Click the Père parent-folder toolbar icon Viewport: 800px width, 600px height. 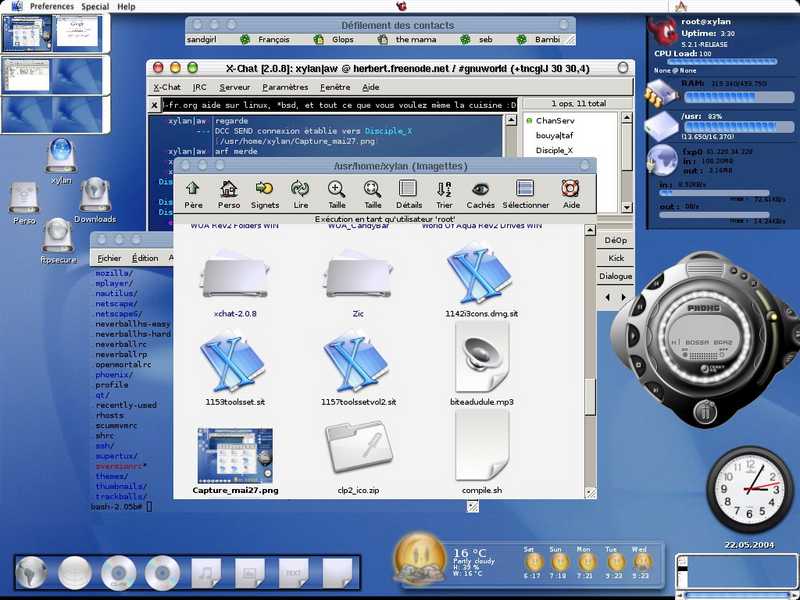coord(193,190)
